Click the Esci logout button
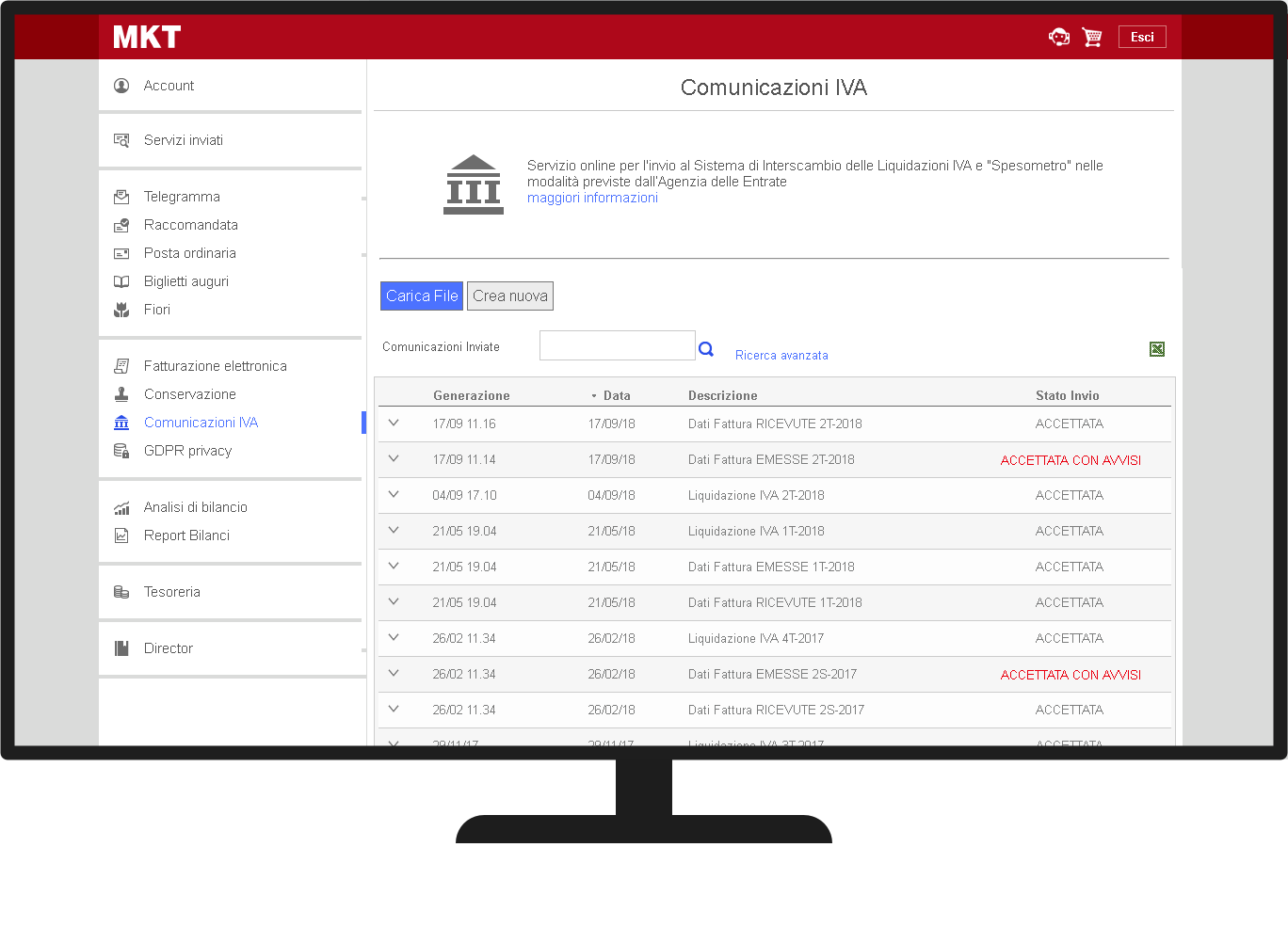 1142,37
